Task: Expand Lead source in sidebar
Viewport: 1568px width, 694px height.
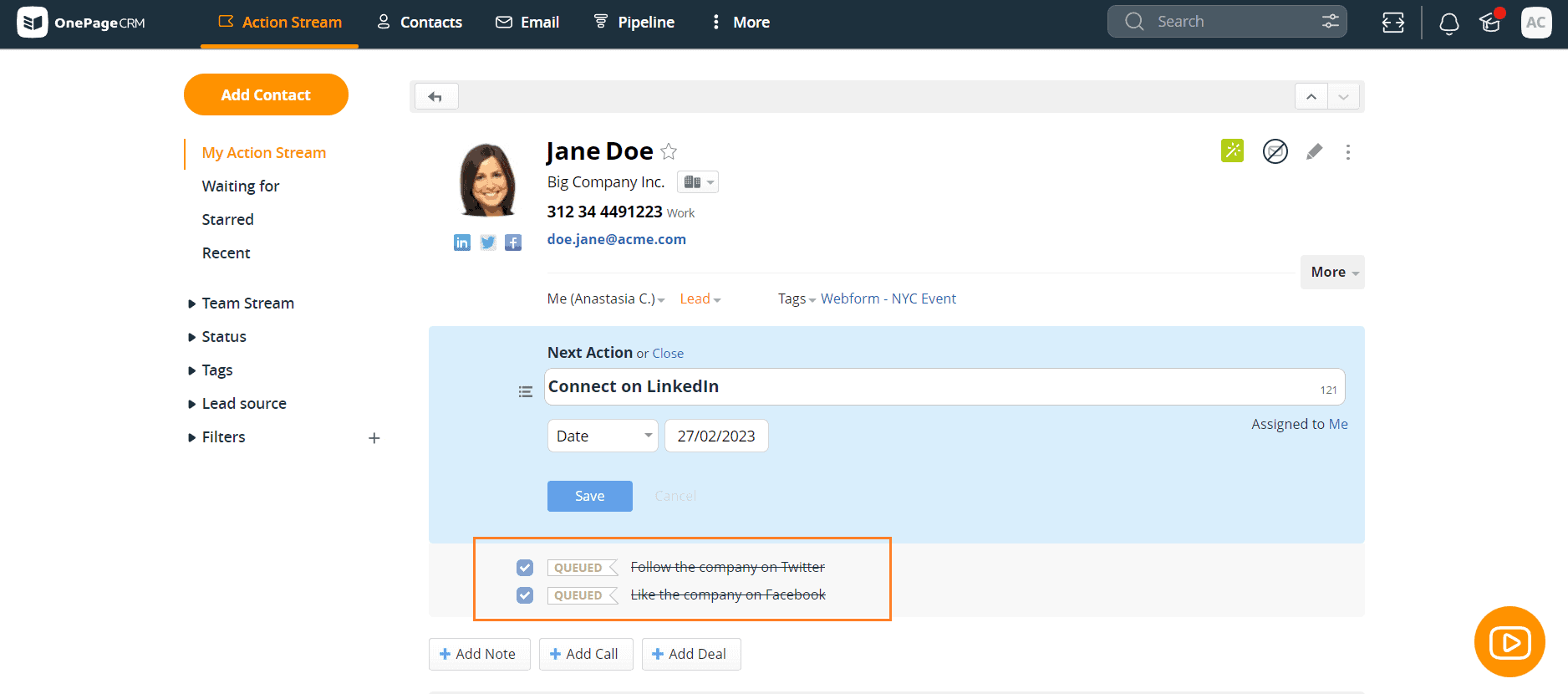Action: [237, 404]
